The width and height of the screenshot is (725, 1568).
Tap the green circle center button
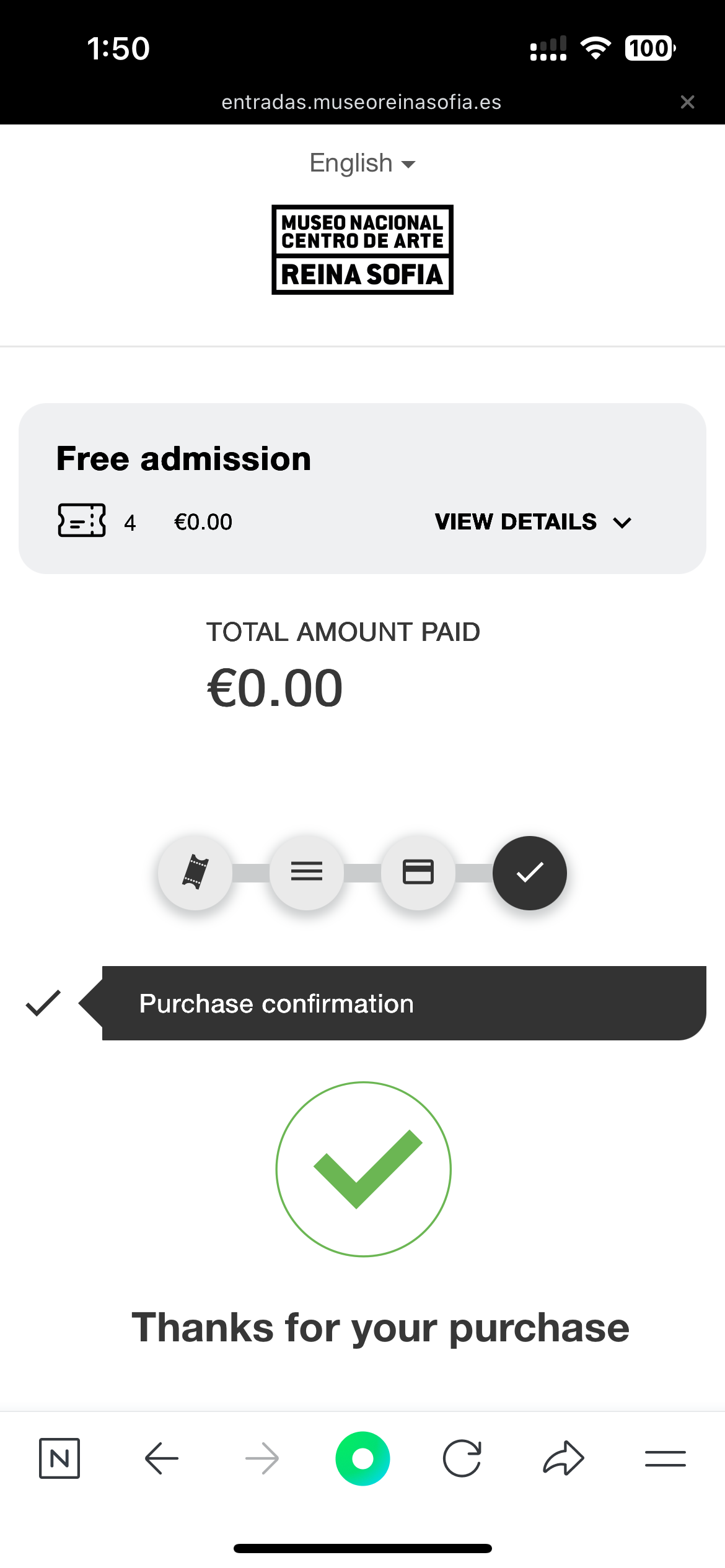point(362,1458)
